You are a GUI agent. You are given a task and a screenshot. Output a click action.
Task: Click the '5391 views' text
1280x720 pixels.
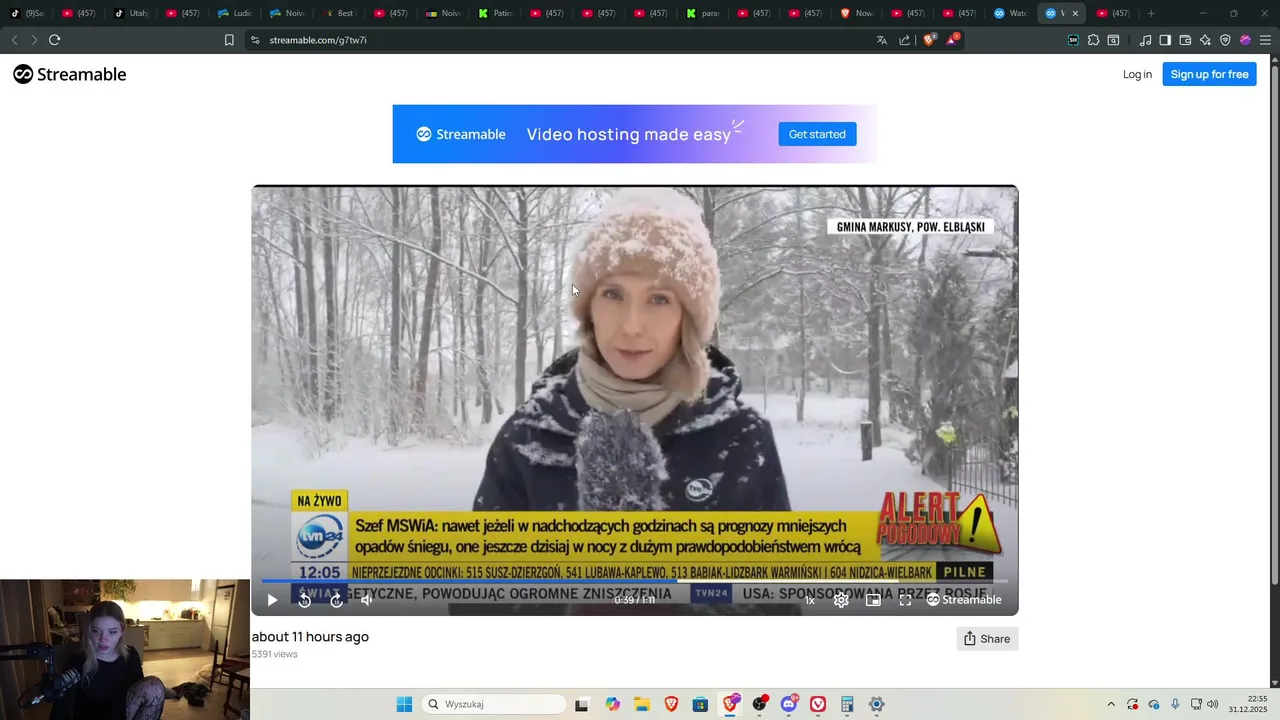[x=275, y=654]
